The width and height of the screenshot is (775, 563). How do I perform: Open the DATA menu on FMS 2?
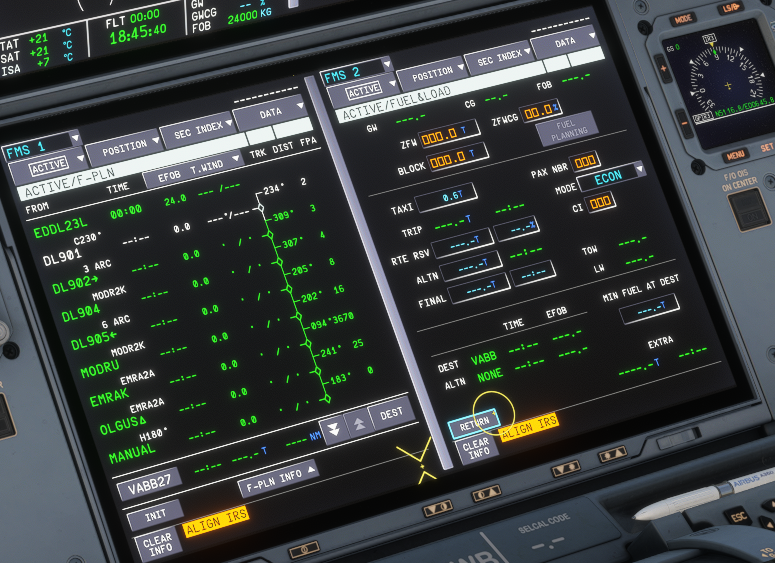pos(564,43)
